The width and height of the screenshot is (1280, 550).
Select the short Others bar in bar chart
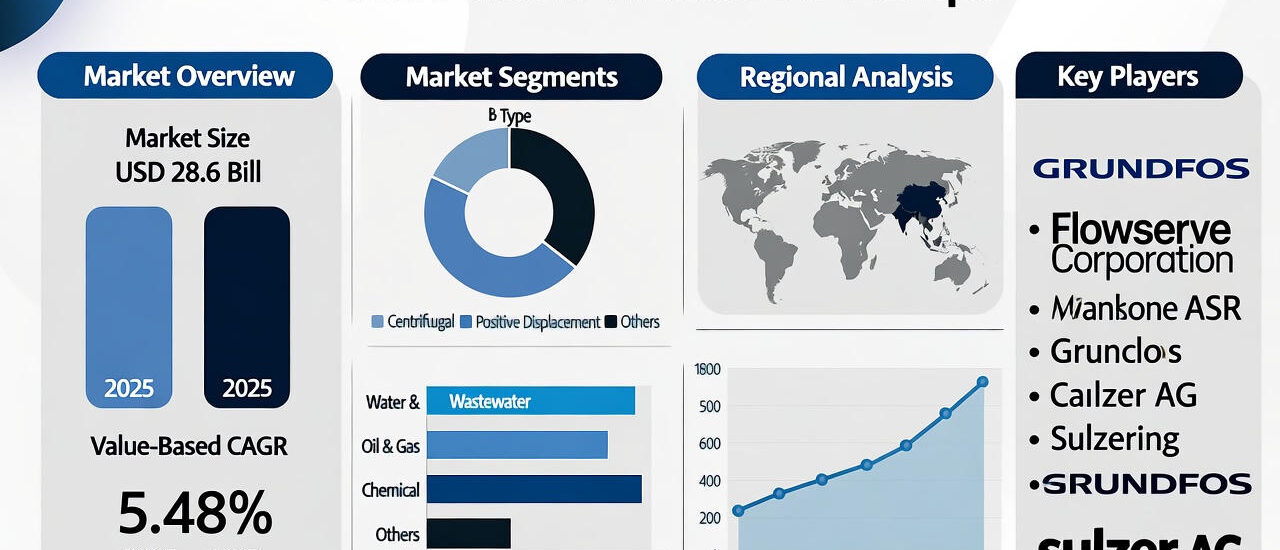pyautogui.click(x=469, y=532)
